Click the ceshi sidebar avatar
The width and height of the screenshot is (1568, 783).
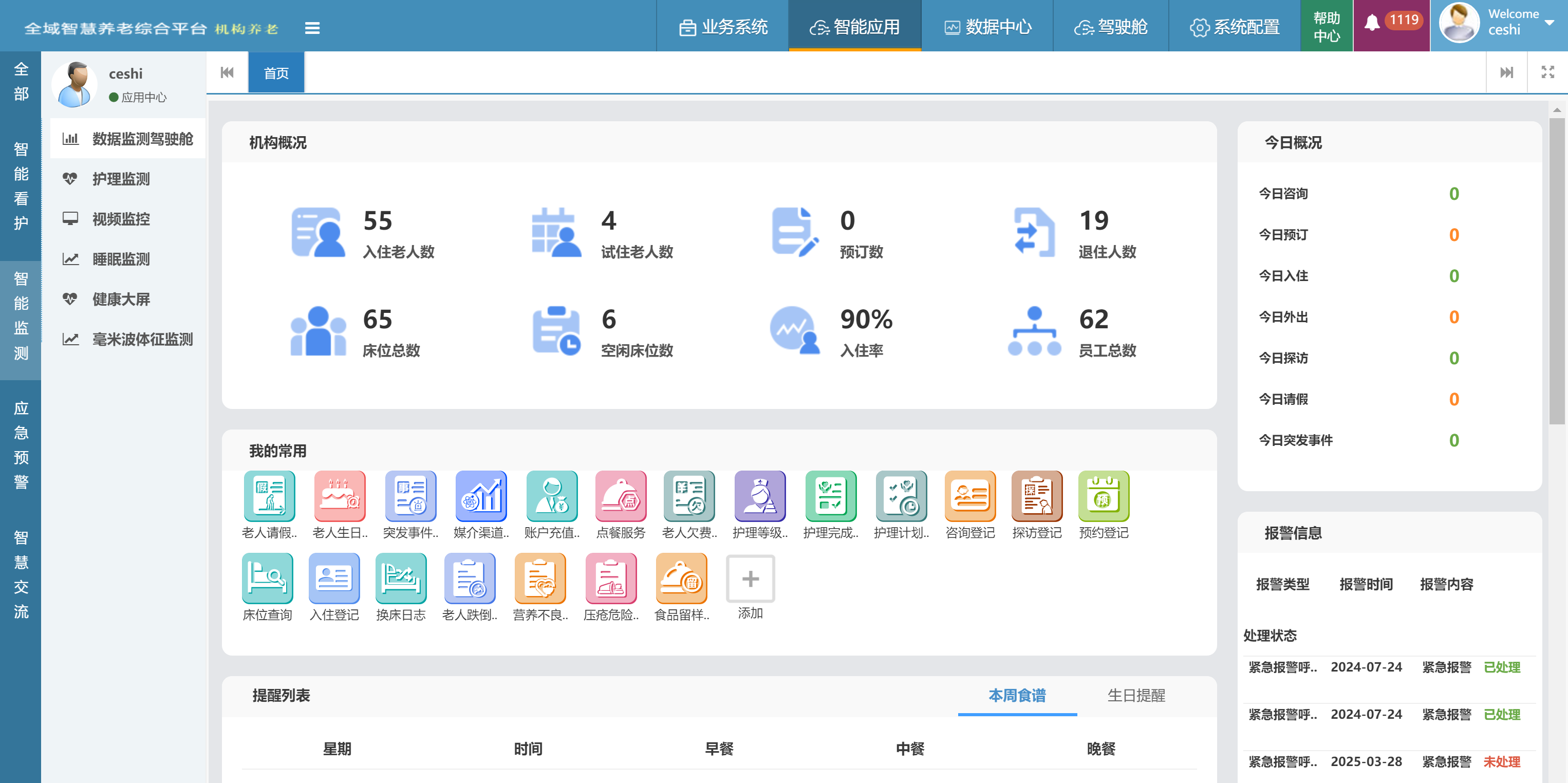point(74,85)
